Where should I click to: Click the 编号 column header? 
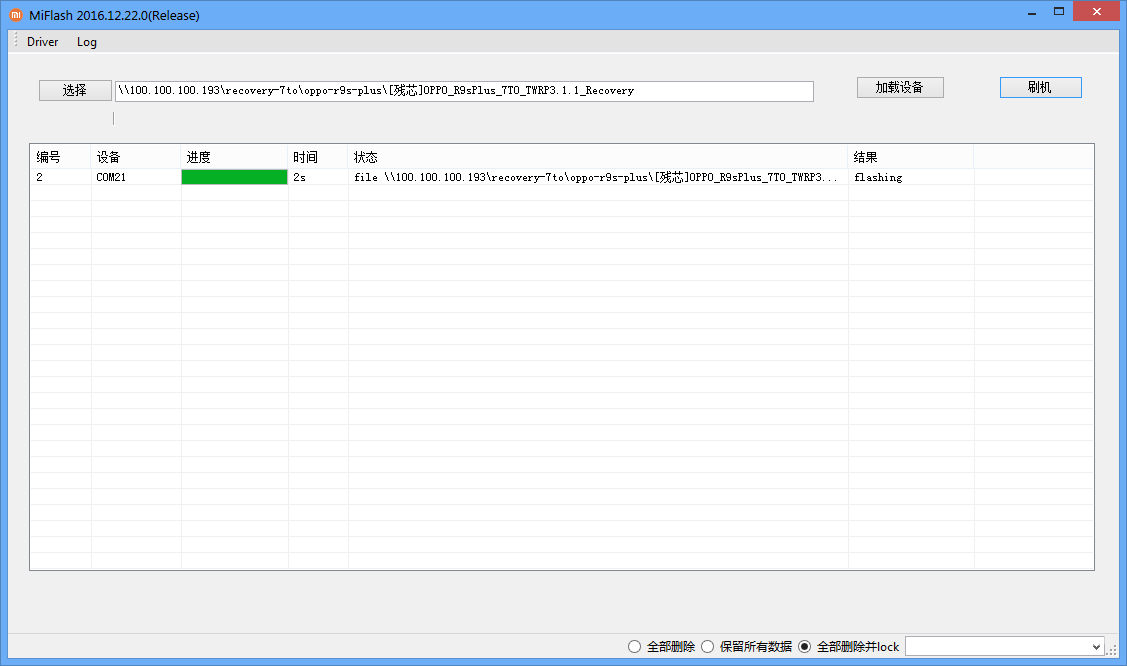pos(60,157)
